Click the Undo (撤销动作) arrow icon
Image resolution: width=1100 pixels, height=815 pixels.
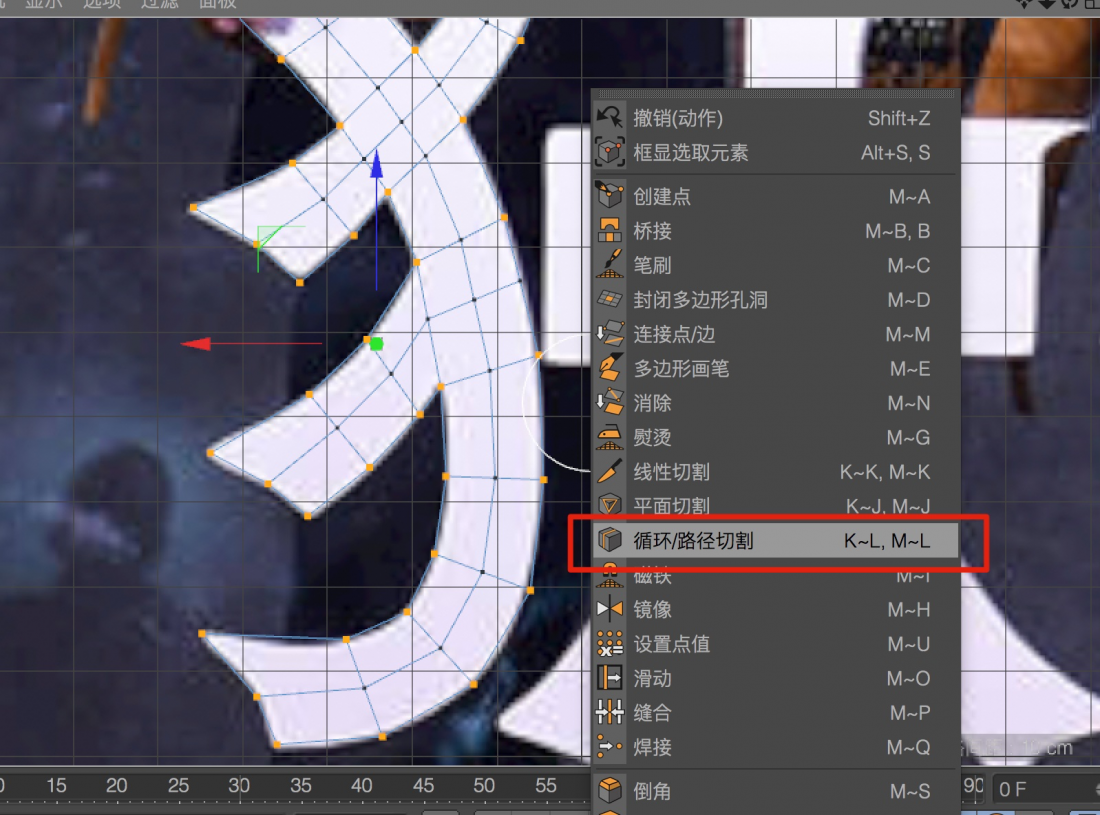coord(609,118)
